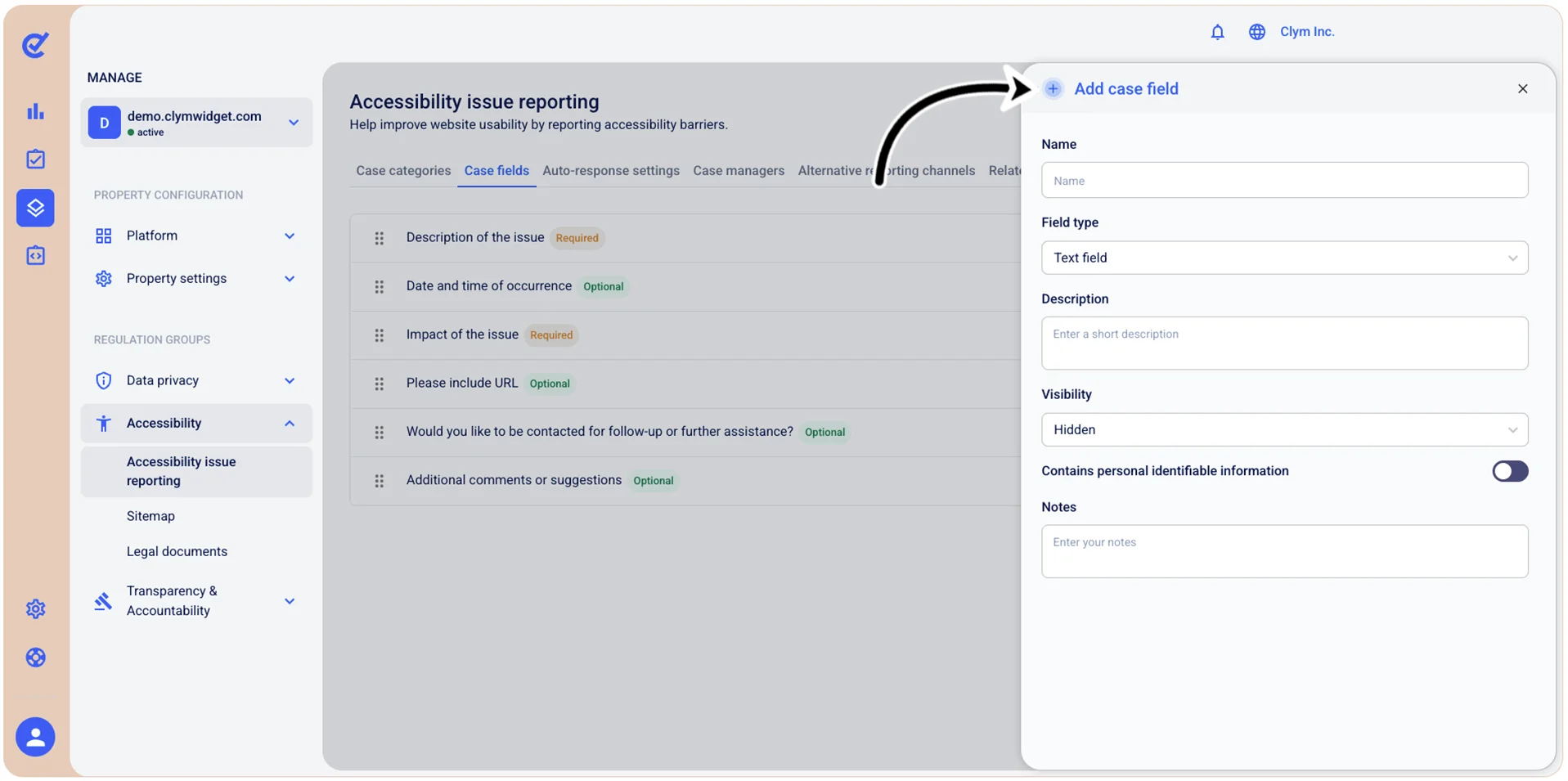Click drag handle for Additional comments or suggestions
The height and width of the screenshot is (781, 1568).
[380, 481]
